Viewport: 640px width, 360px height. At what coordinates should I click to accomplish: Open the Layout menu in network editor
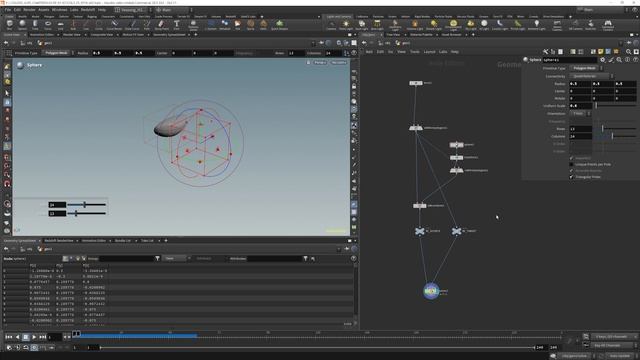tap(429, 52)
